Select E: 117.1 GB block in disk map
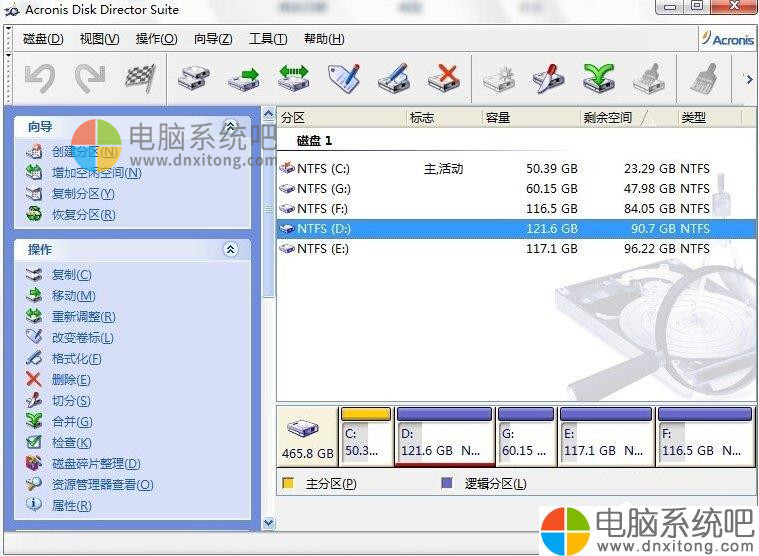The height and width of the screenshot is (556, 759). tap(606, 437)
